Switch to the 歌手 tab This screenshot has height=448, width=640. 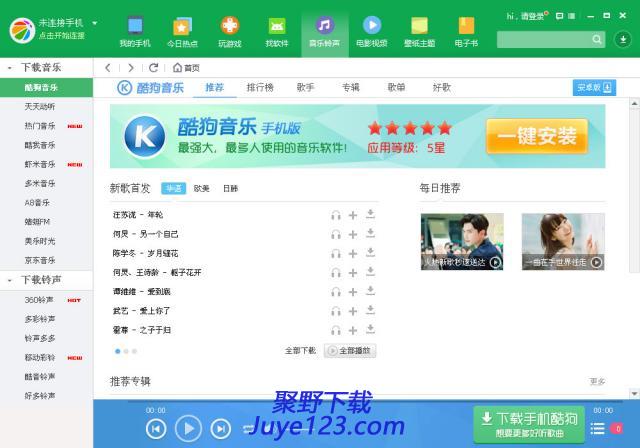305,87
